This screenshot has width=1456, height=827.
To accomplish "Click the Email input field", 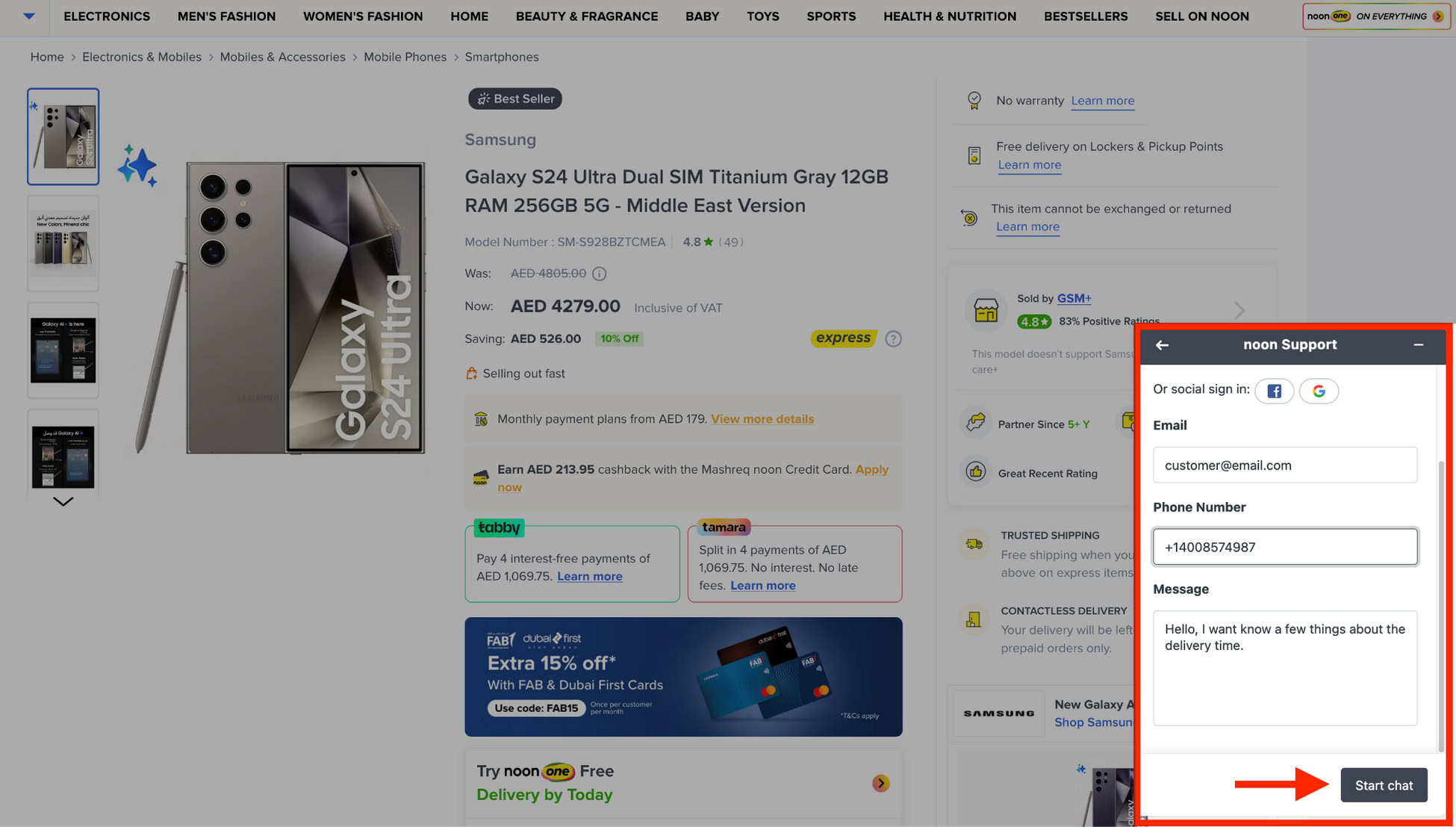I will coord(1285,465).
